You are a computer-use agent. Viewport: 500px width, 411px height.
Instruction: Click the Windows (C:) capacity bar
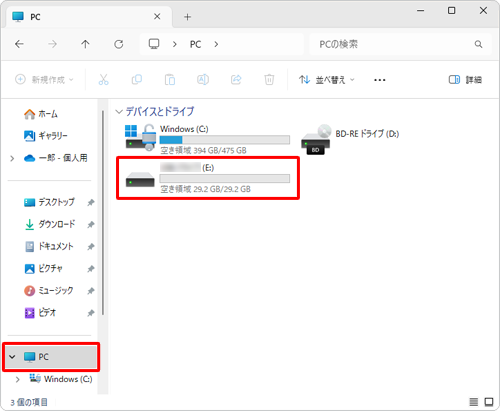click(225, 140)
